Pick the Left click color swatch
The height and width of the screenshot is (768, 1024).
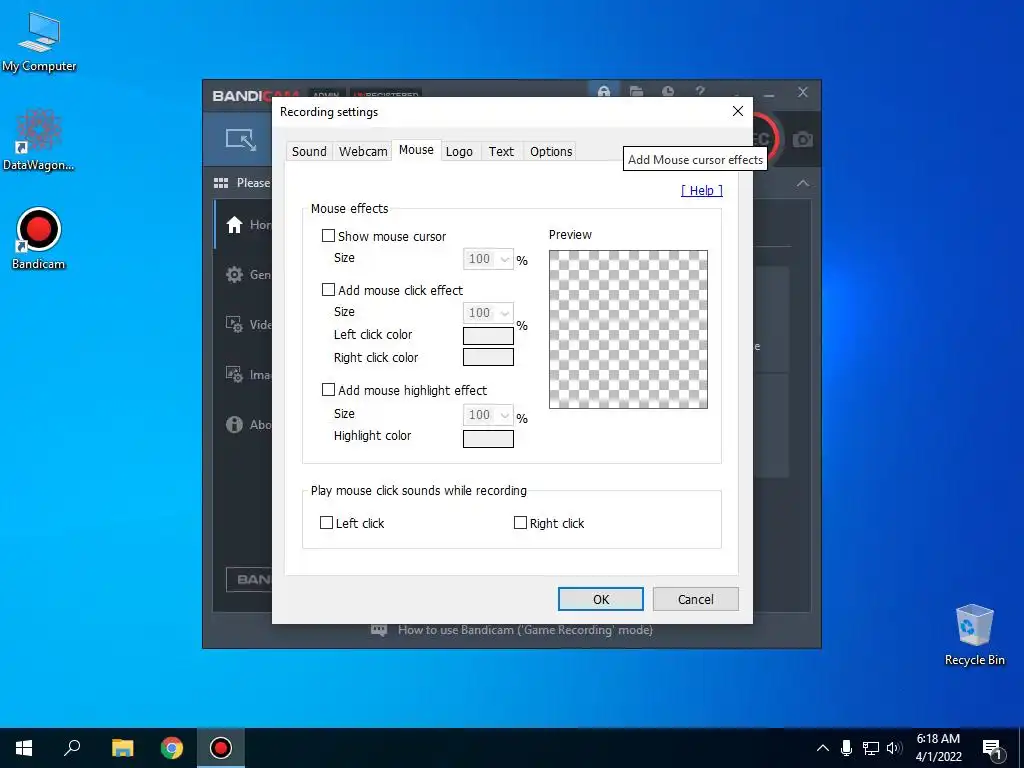488,336
